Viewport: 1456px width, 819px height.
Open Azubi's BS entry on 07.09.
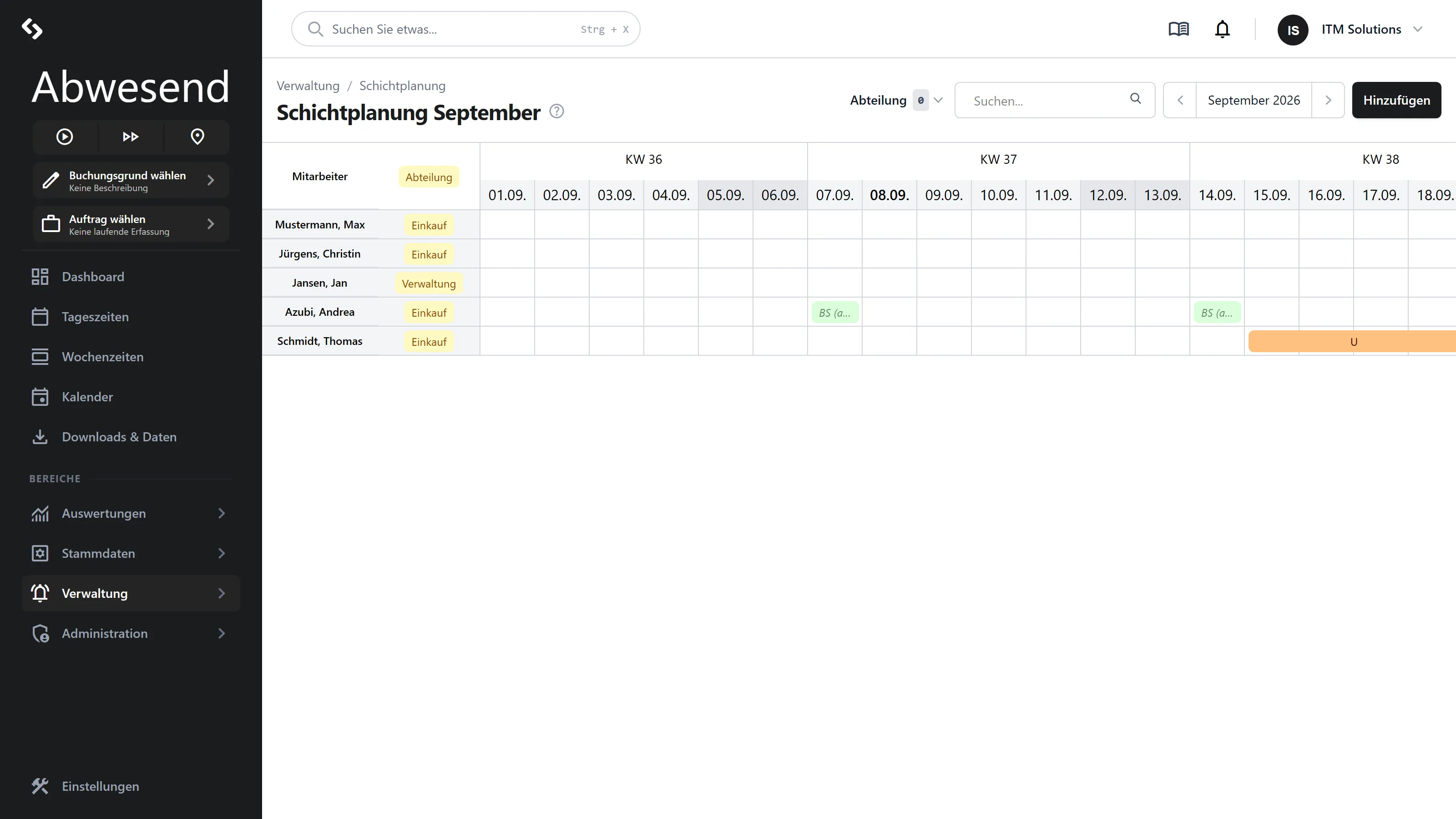(835, 313)
